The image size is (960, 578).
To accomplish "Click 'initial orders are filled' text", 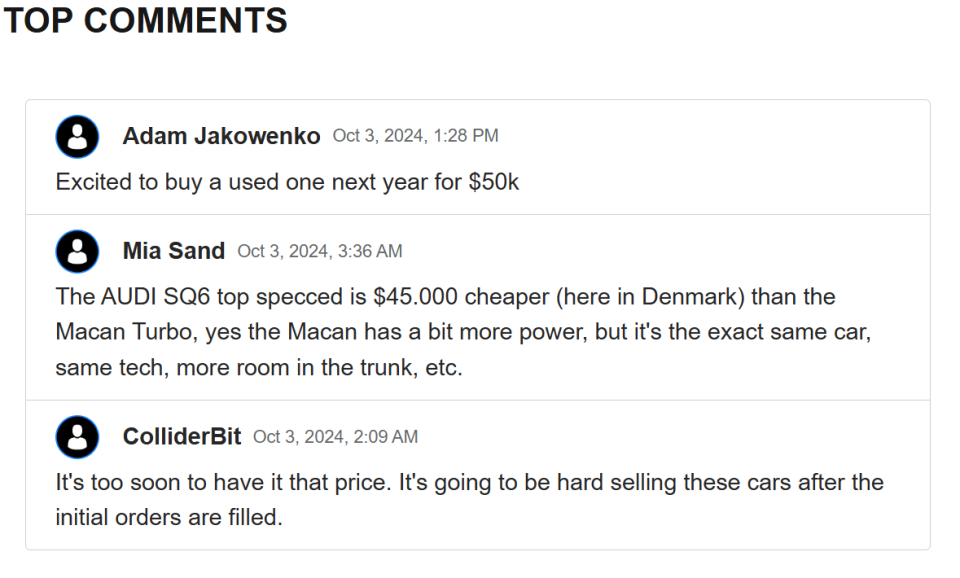I will [x=169, y=518].
